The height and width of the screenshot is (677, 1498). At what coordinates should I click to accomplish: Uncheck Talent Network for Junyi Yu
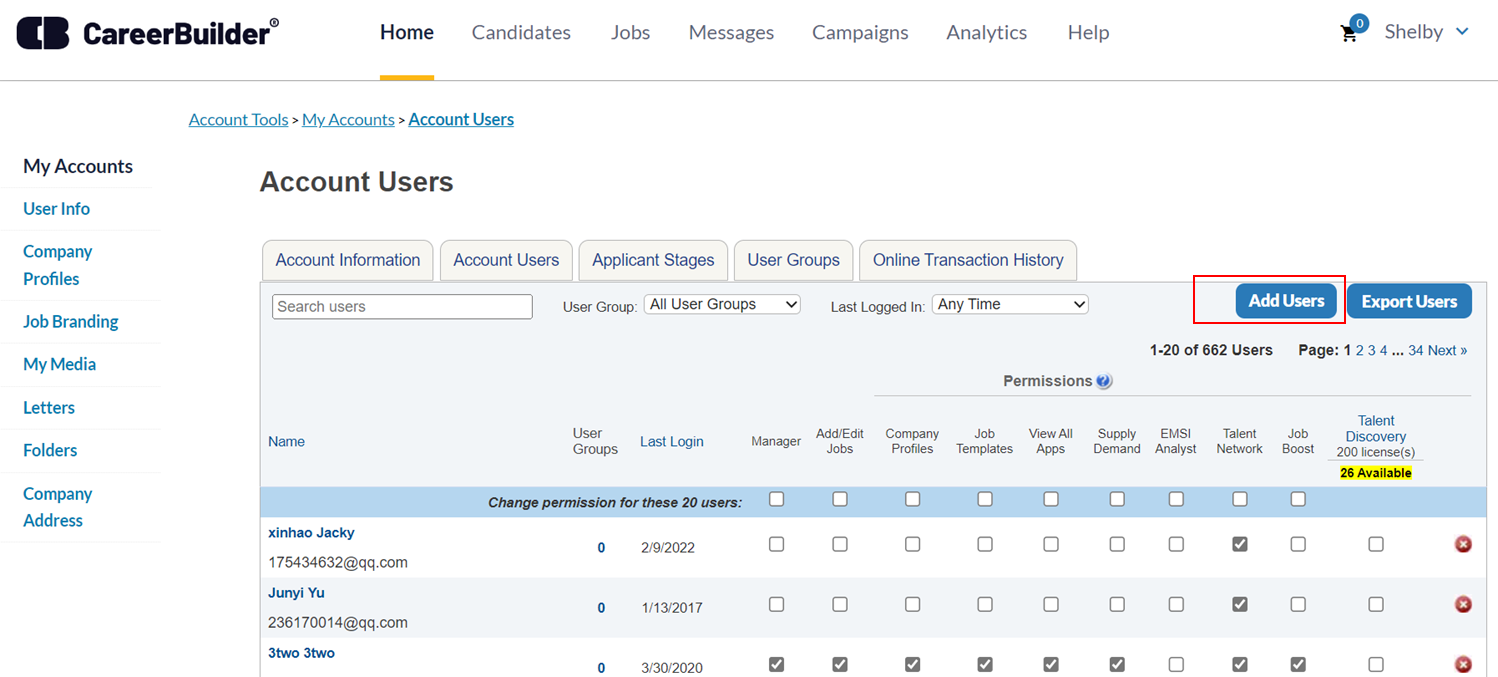(x=1239, y=604)
